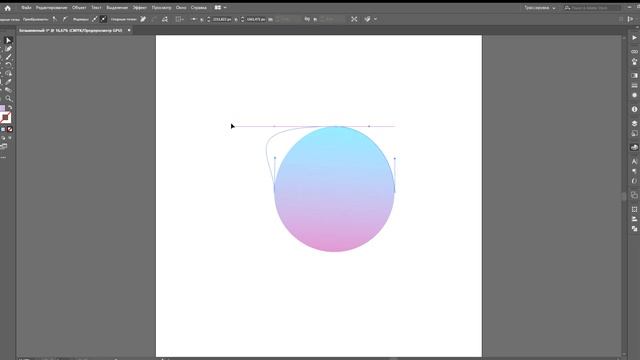Open the Actions panel play icon

634,38
